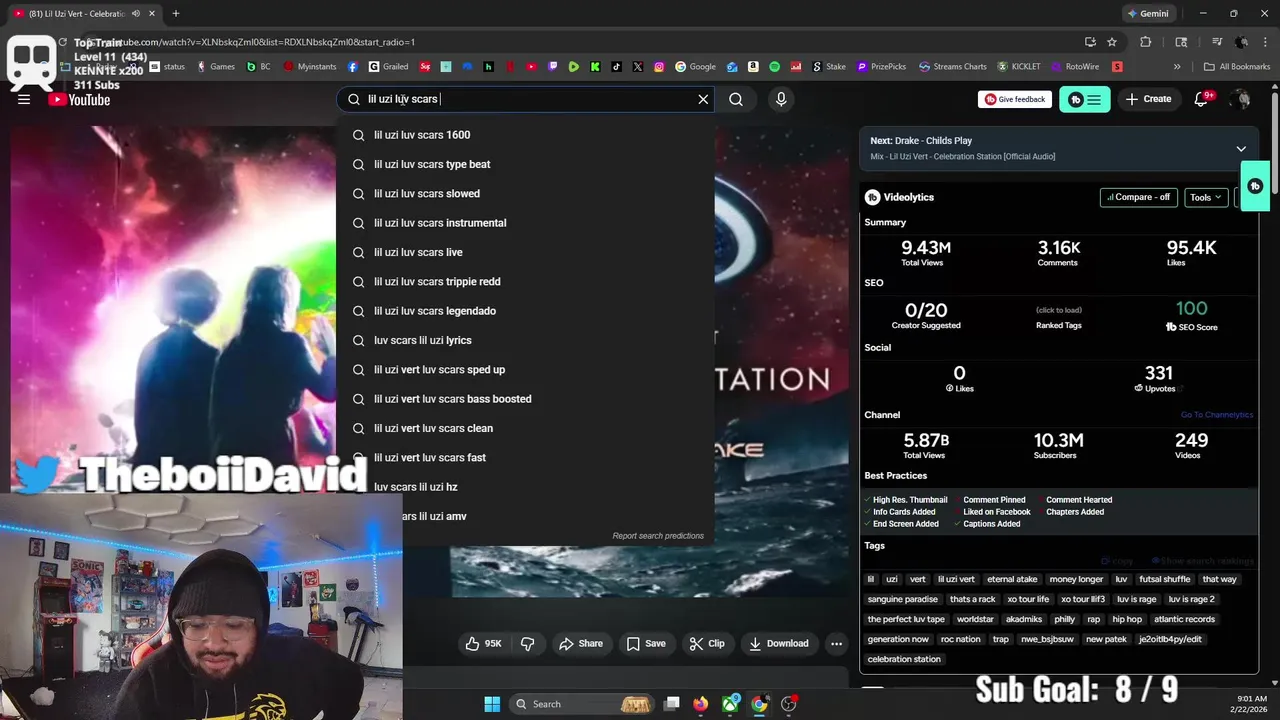Open the Windows Start button
The width and height of the screenshot is (1280, 720).
pos(492,704)
